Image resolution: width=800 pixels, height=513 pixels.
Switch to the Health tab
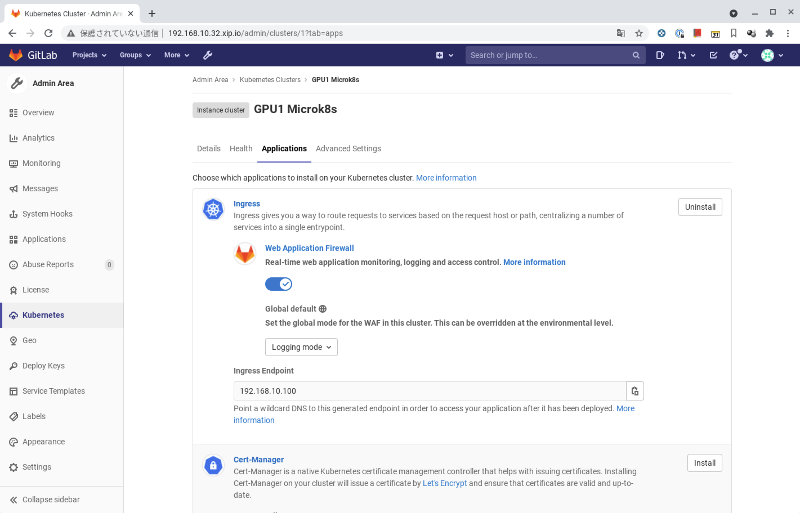coord(241,148)
